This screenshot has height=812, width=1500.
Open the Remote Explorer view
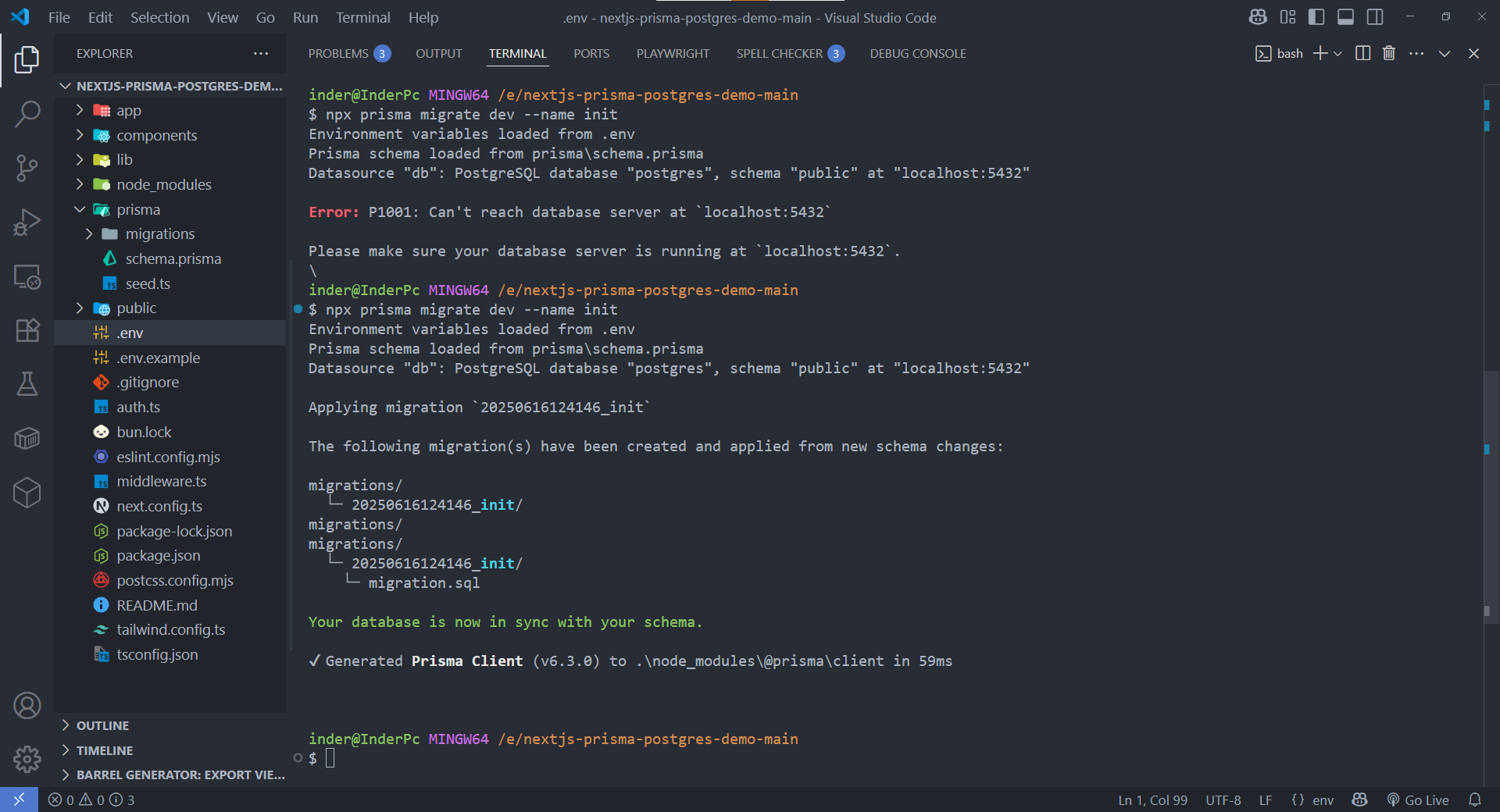27,277
